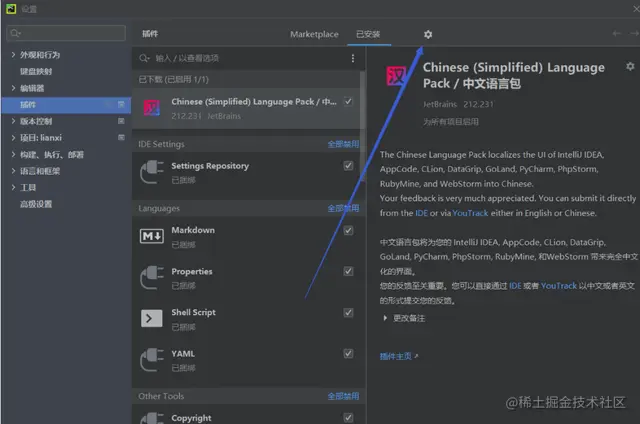Toggle the Shell Script plugin checkbox
The height and width of the screenshot is (424, 640).
(x=348, y=313)
